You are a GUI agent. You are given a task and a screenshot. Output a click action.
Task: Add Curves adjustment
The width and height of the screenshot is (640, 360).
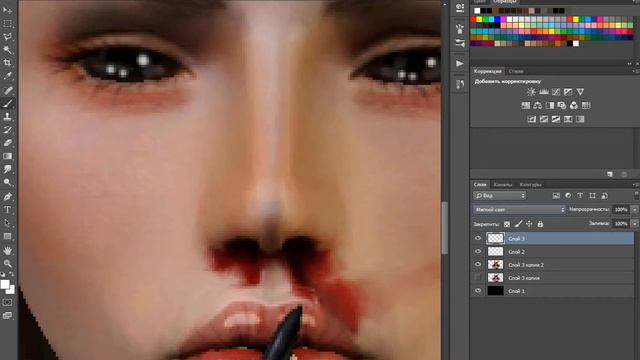point(556,92)
